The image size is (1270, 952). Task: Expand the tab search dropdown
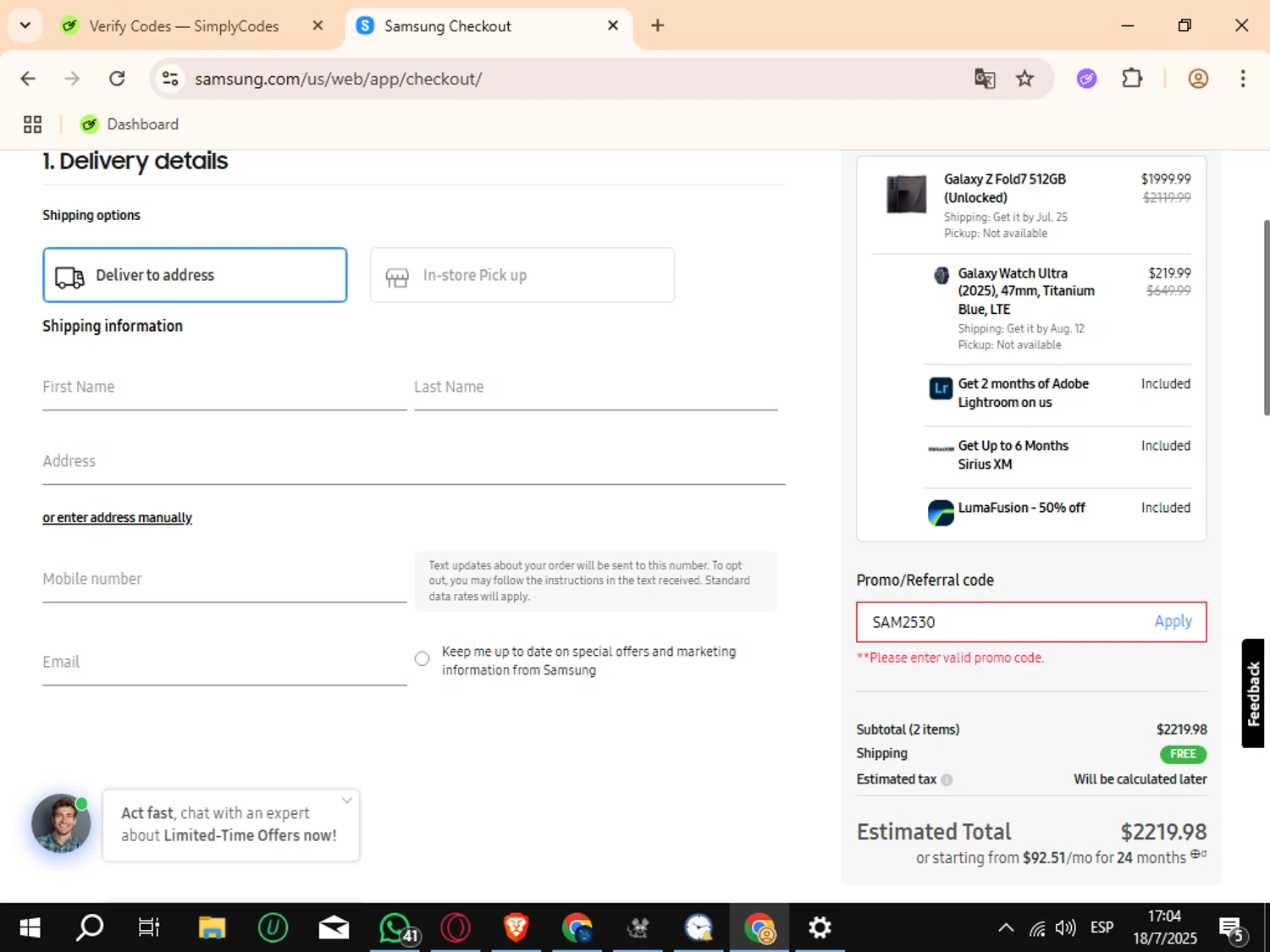25,25
